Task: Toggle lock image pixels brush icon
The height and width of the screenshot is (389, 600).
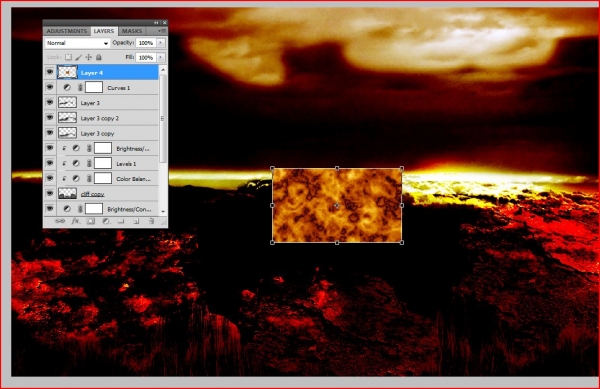Action: pyautogui.click(x=78, y=57)
